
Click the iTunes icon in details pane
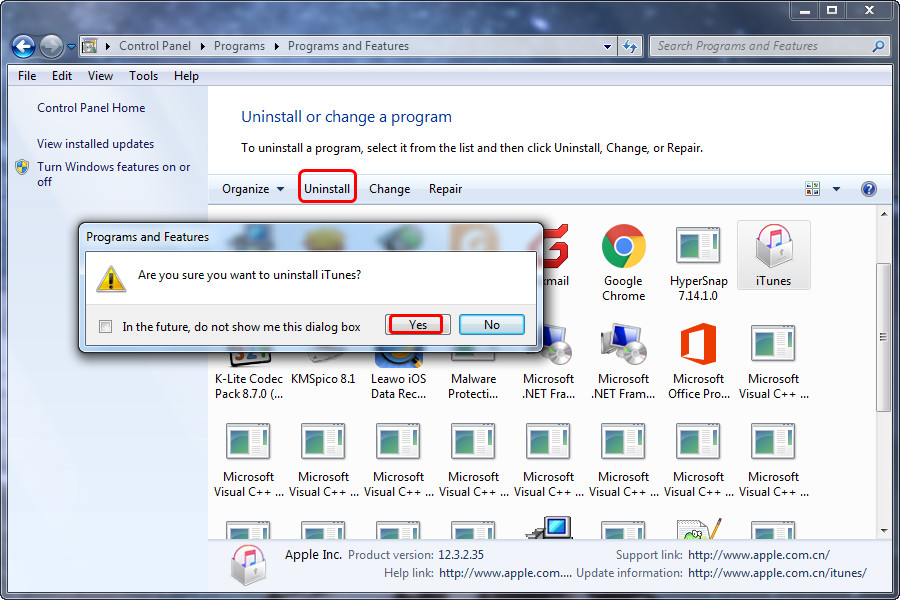pos(249,564)
